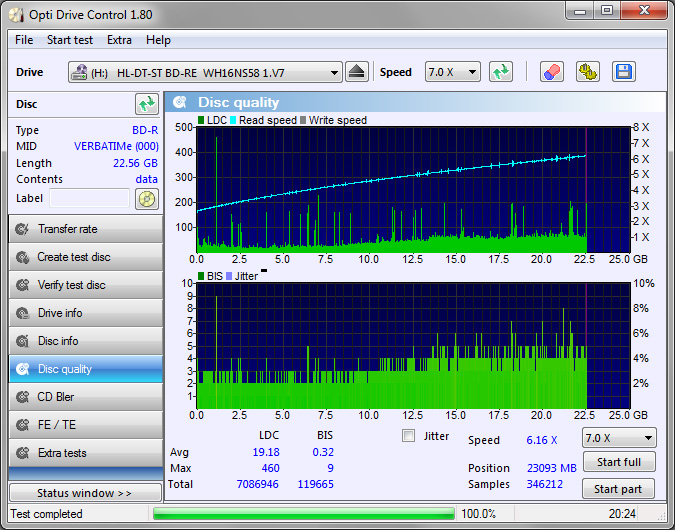The image size is (675, 530).
Task: Click the eject disc icon
Action: (x=358, y=72)
